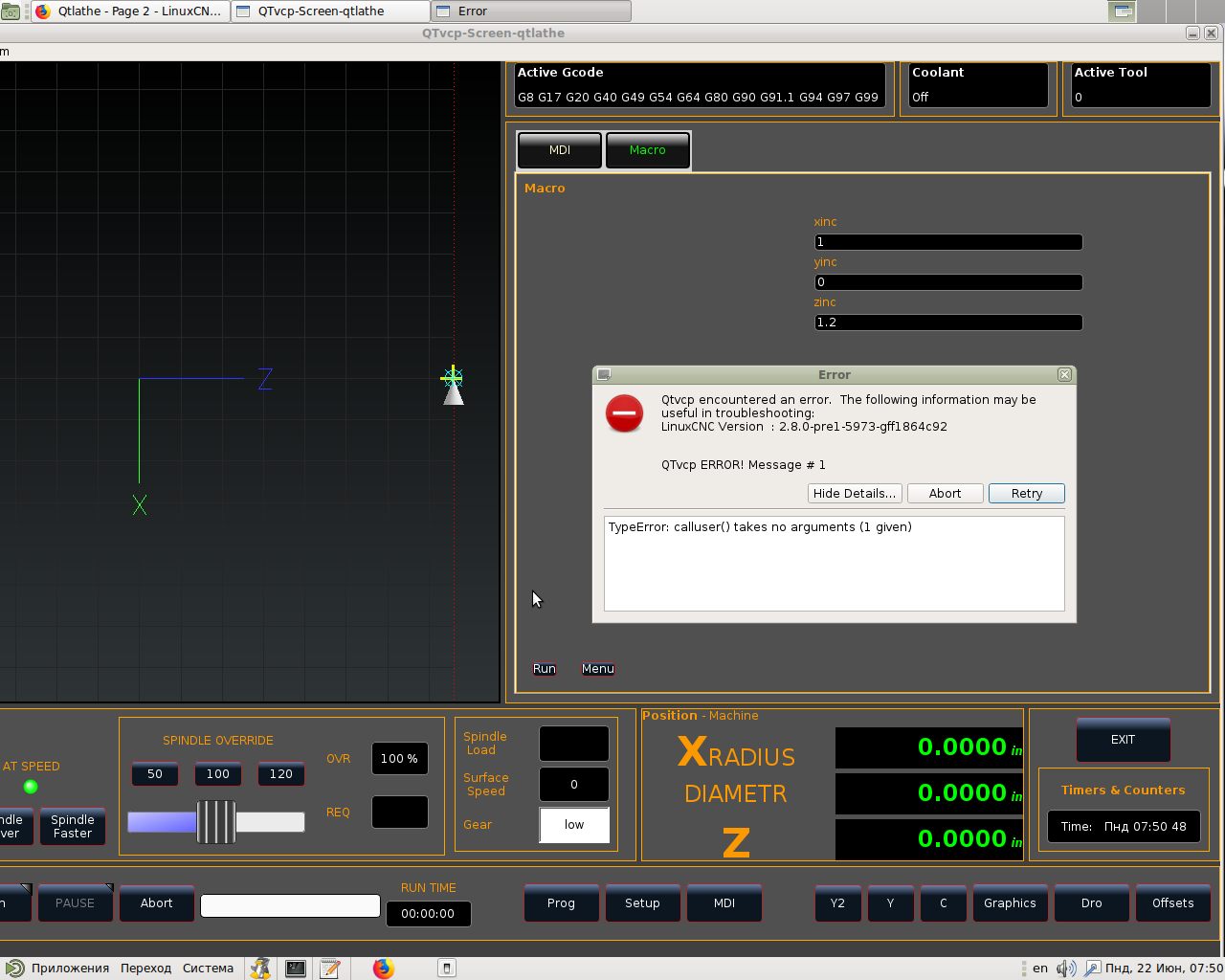This screenshot has height=980, width=1225.
Task: Open the Prog screen
Action: tap(562, 903)
